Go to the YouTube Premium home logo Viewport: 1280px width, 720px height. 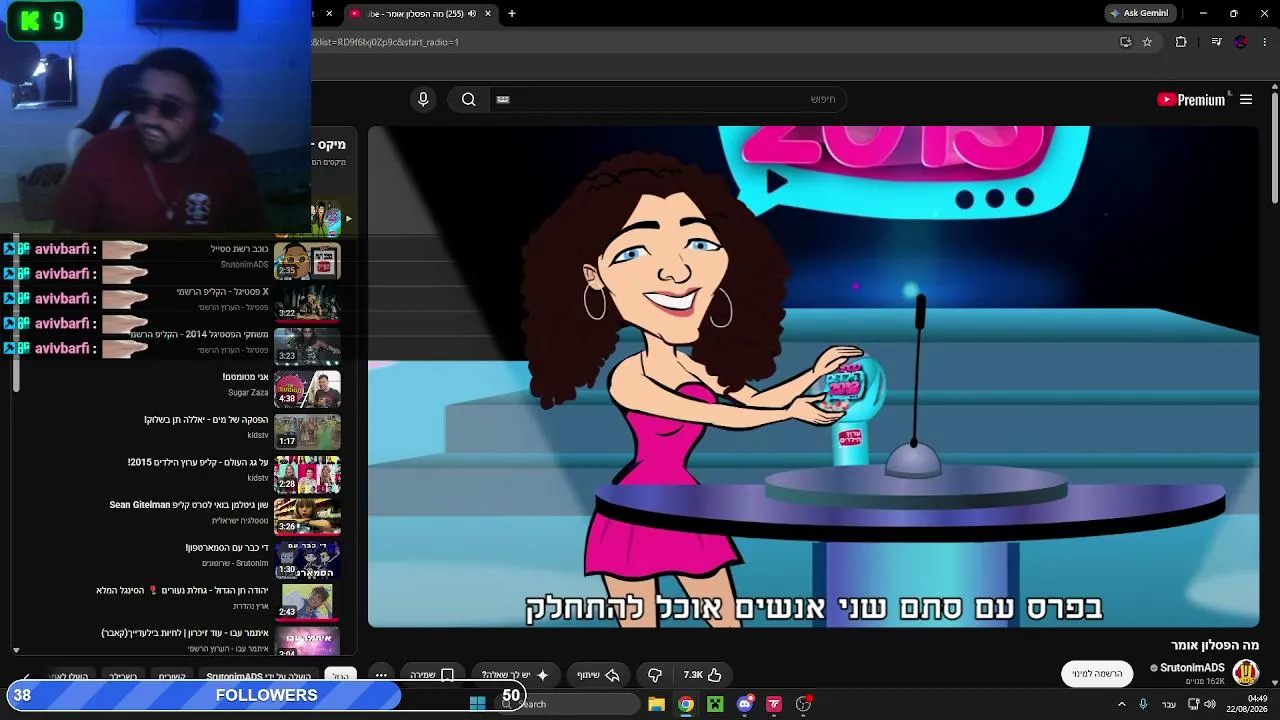(x=1191, y=99)
